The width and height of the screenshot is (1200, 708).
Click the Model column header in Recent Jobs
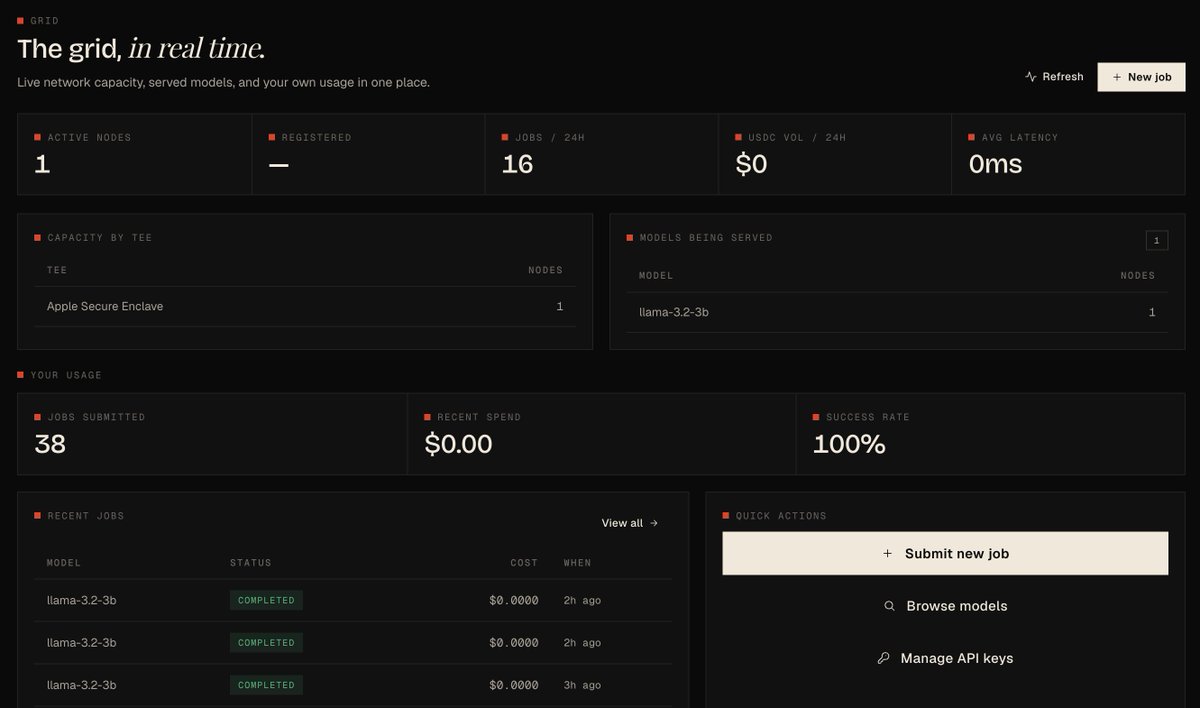[64, 563]
